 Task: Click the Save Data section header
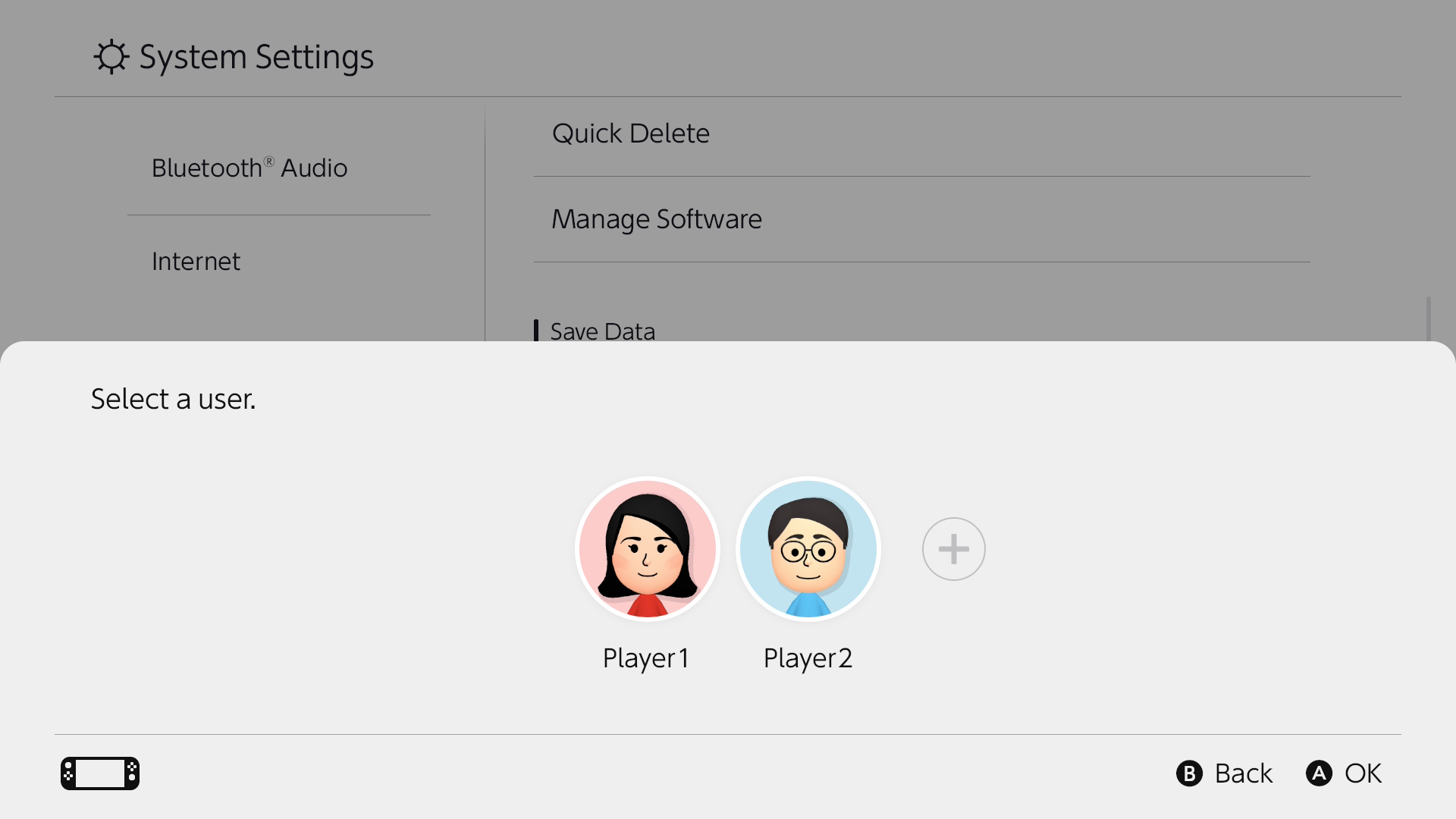tap(602, 331)
